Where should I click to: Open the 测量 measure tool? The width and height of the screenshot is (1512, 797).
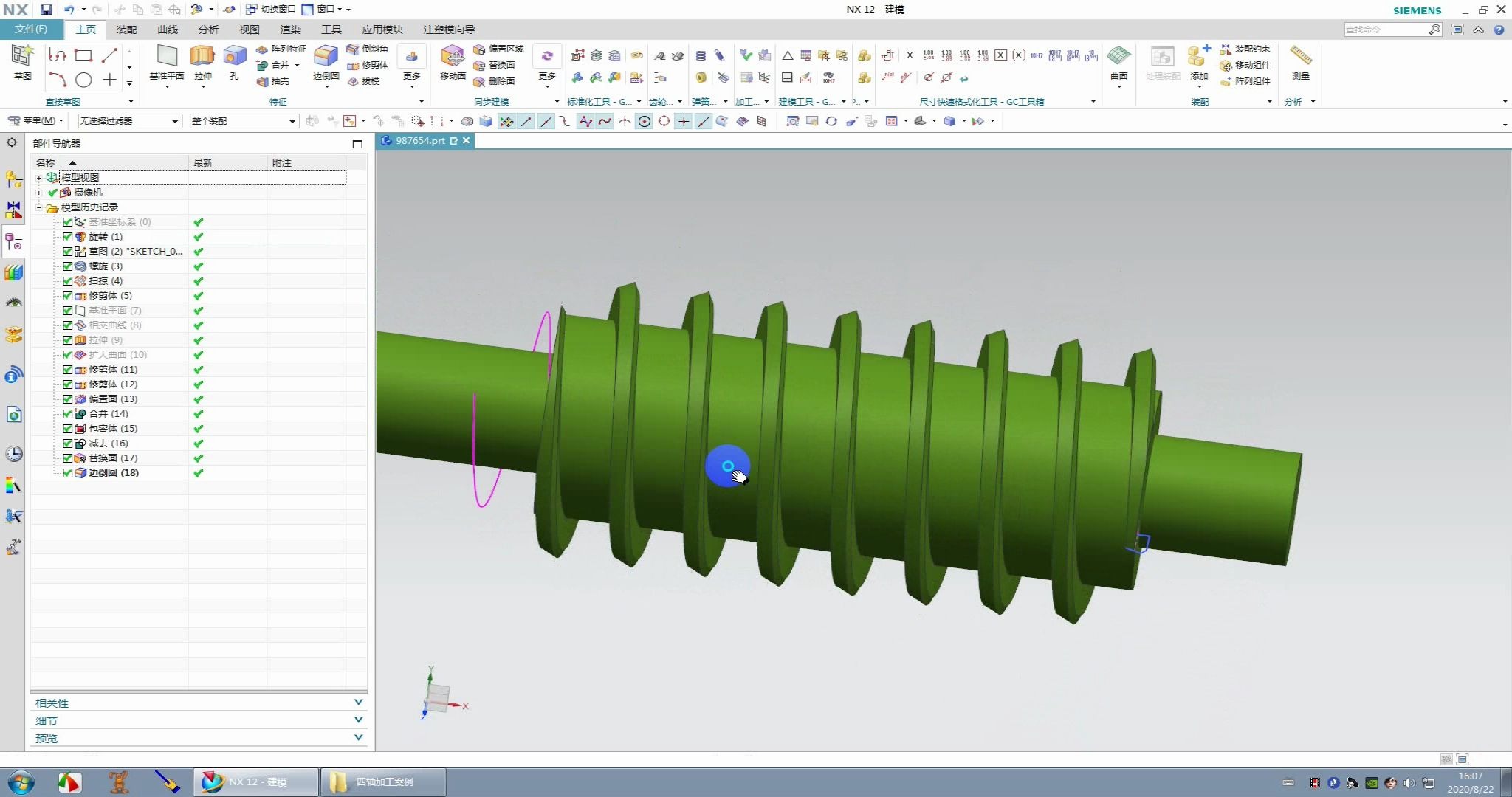pos(1300,61)
